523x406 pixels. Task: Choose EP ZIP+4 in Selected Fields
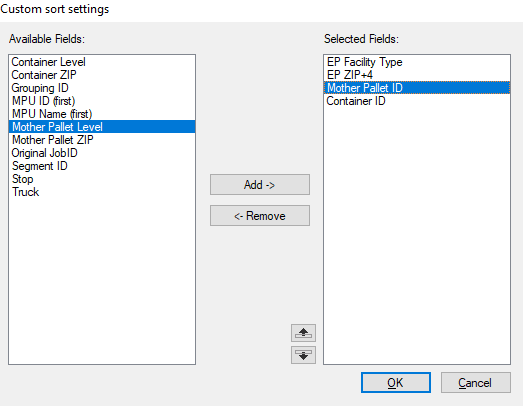pos(417,75)
